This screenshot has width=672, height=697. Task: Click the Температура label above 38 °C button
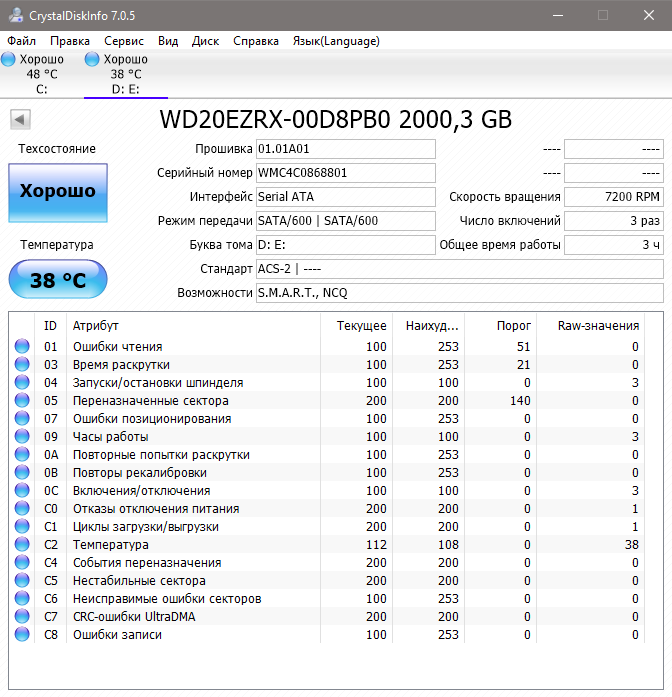pos(57,245)
